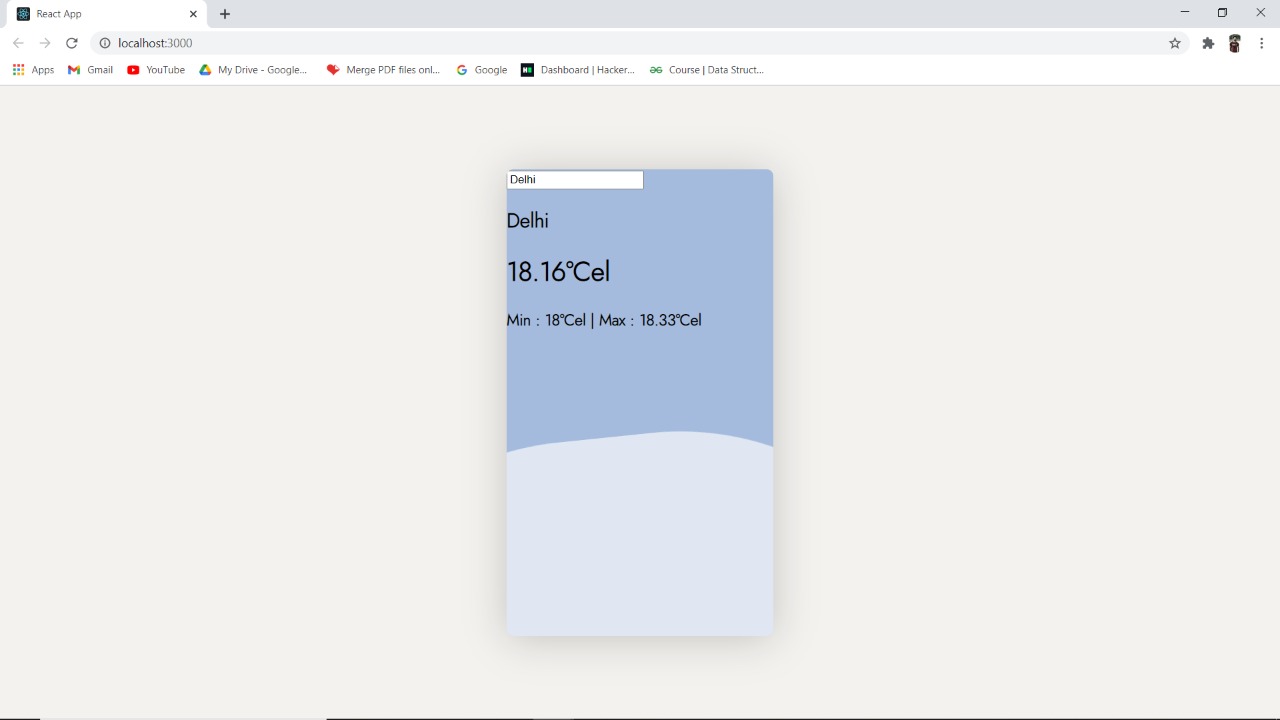The image size is (1280, 720).
Task: Open the Chrome profile avatar
Action: 1235,43
